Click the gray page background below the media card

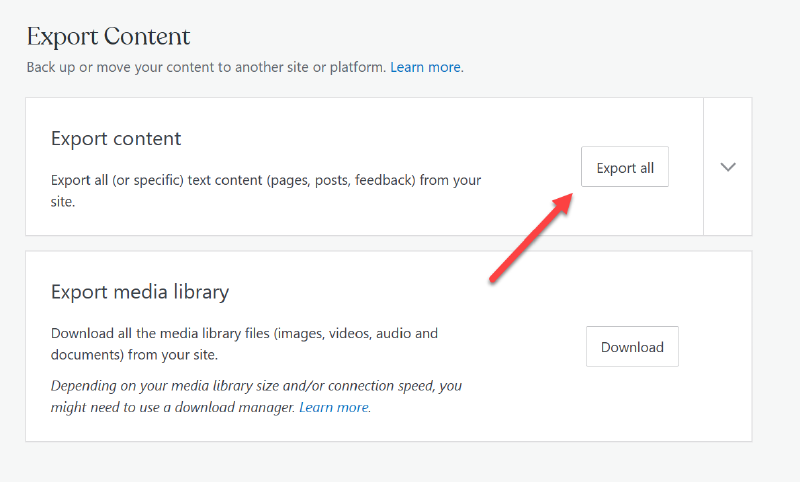(x=400, y=462)
